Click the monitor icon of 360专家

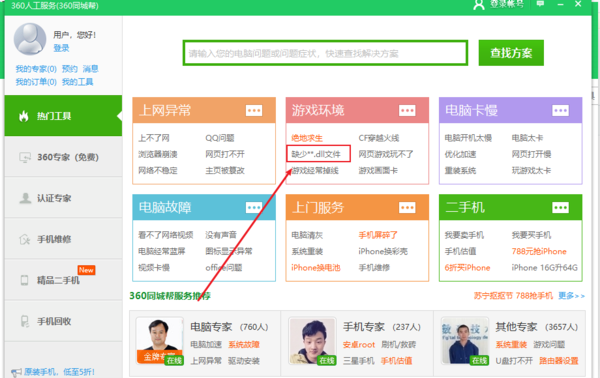[25, 157]
